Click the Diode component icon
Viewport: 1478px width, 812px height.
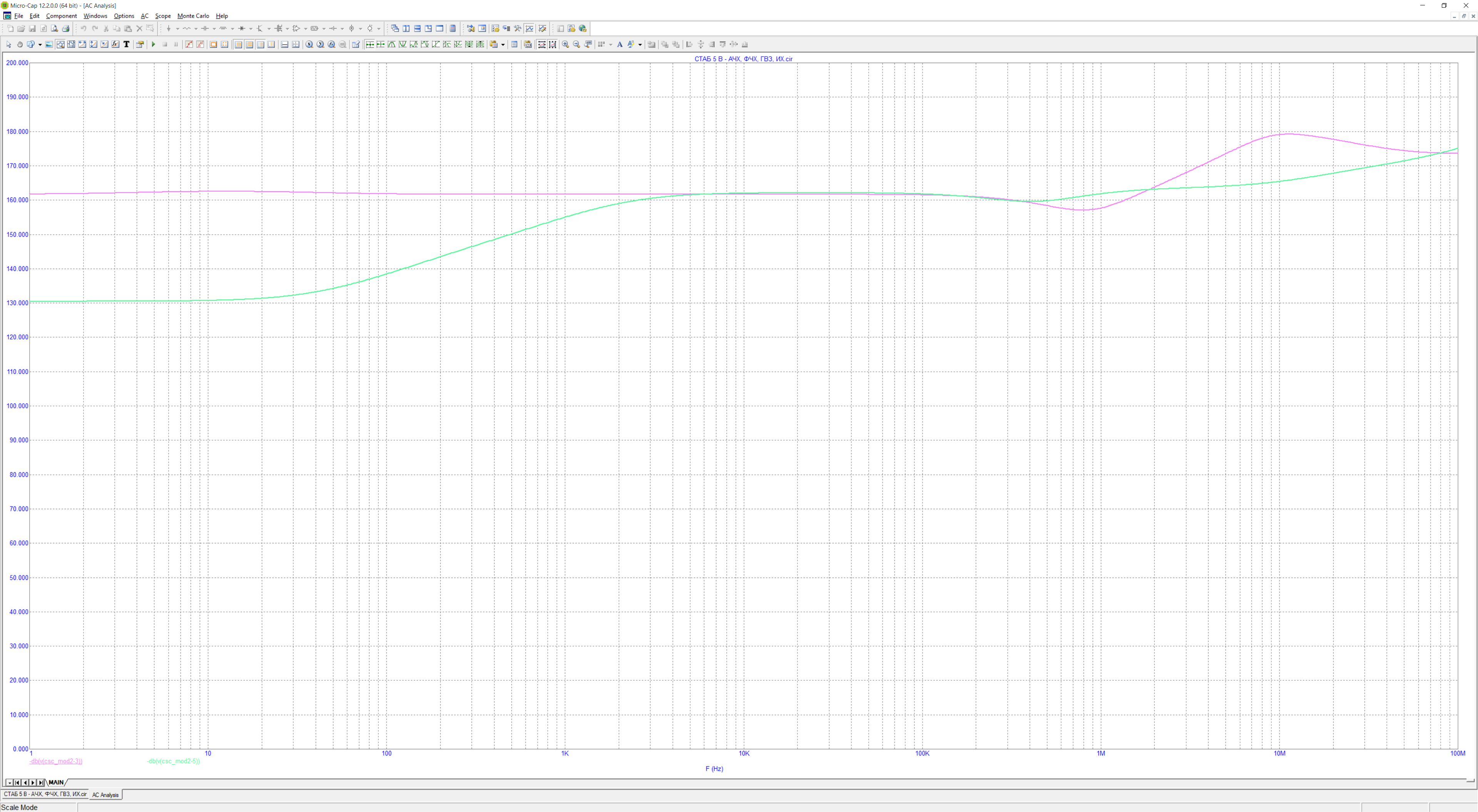(x=242, y=28)
